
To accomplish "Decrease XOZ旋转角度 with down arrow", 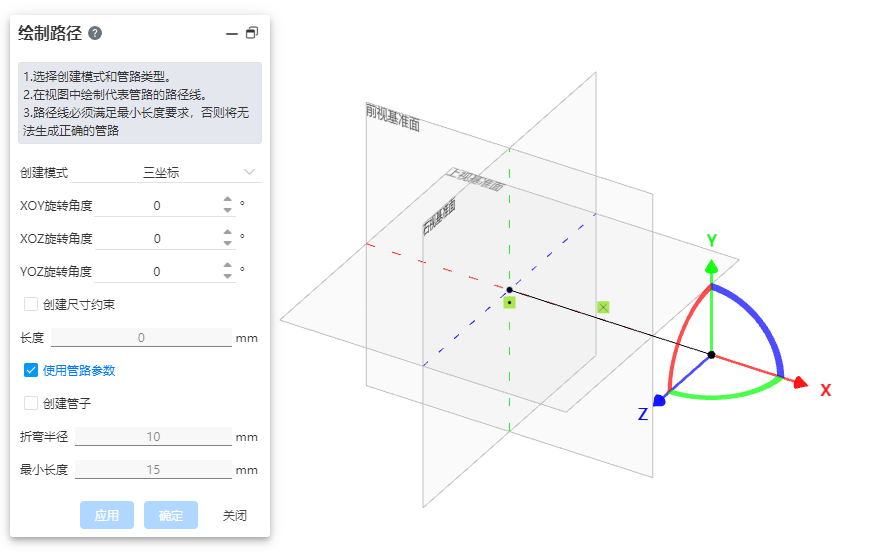I will 228,244.
